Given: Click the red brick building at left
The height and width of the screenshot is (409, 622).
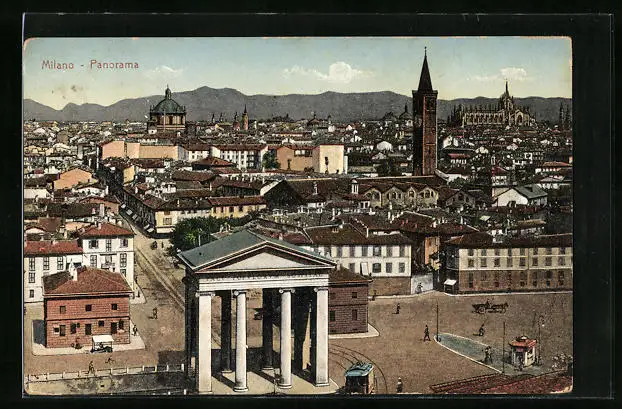Looking at the screenshot, I should point(87,310).
